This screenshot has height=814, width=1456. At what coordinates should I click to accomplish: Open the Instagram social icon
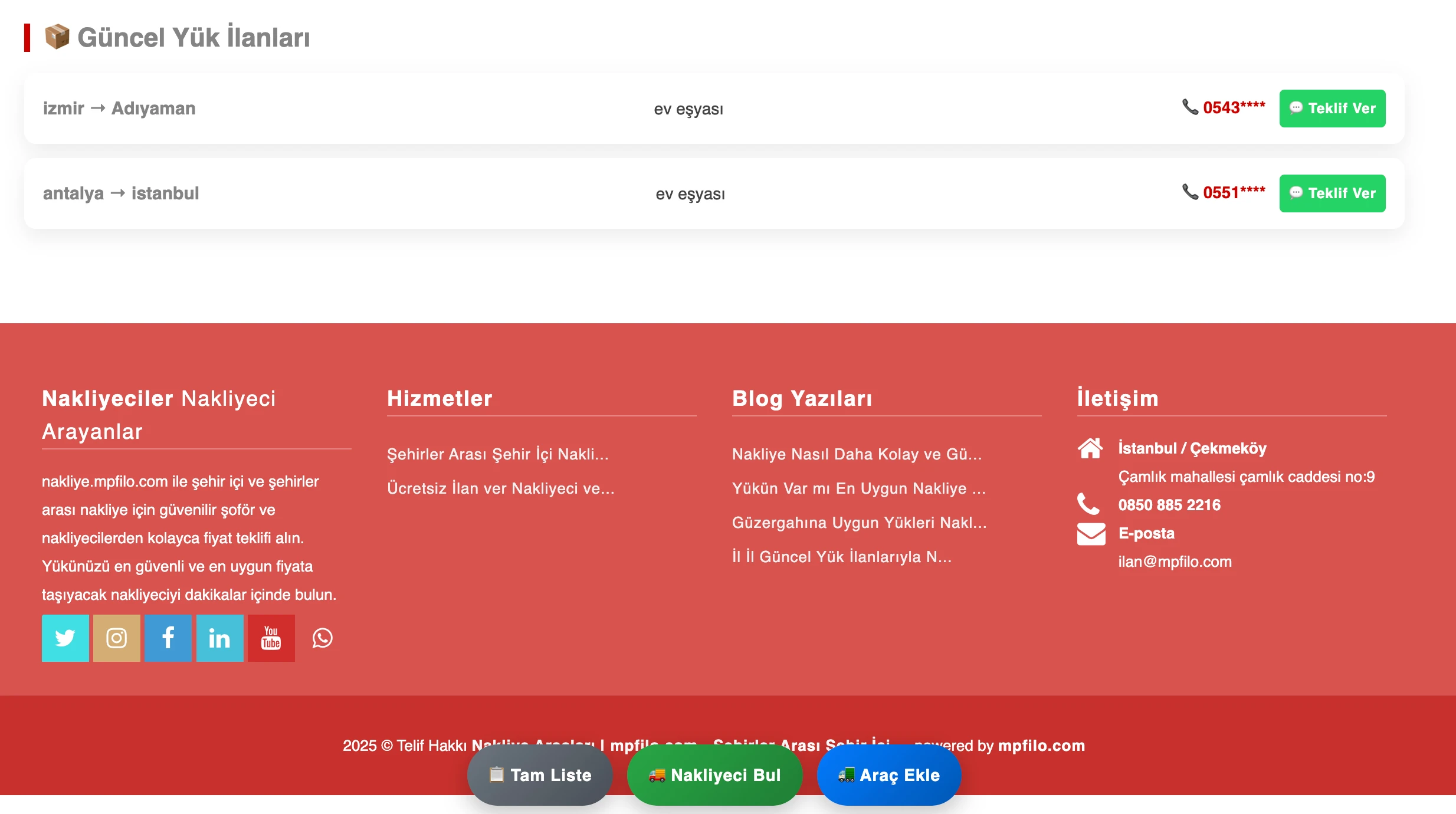pyautogui.click(x=116, y=638)
